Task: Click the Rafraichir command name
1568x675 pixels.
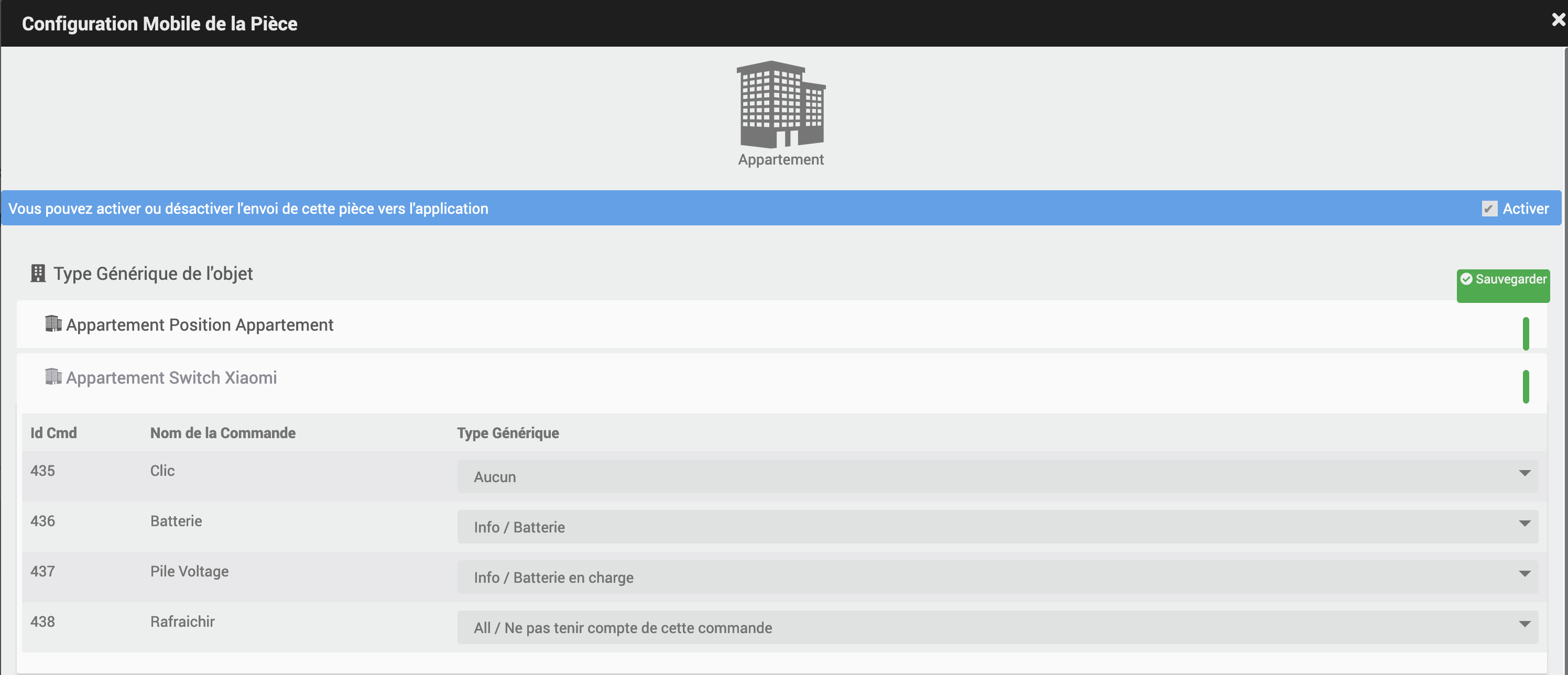Action: point(182,622)
